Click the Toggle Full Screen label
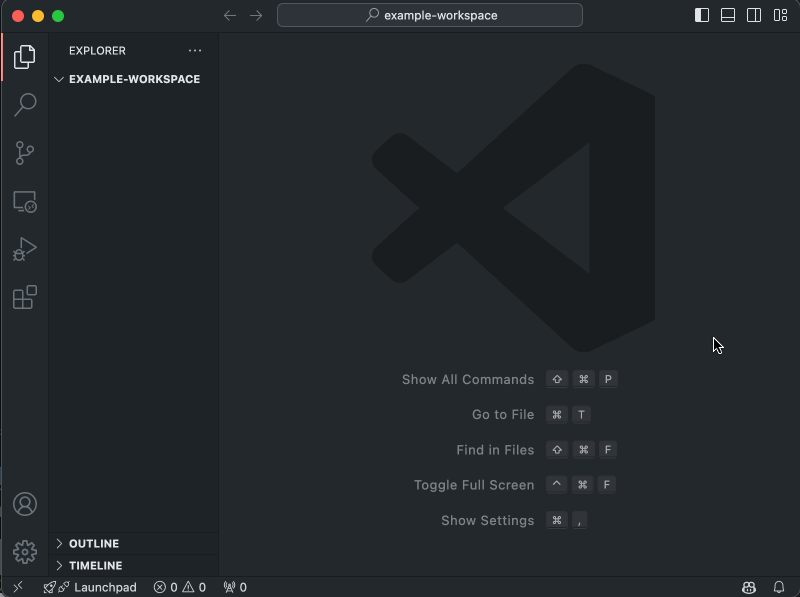 (x=474, y=485)
